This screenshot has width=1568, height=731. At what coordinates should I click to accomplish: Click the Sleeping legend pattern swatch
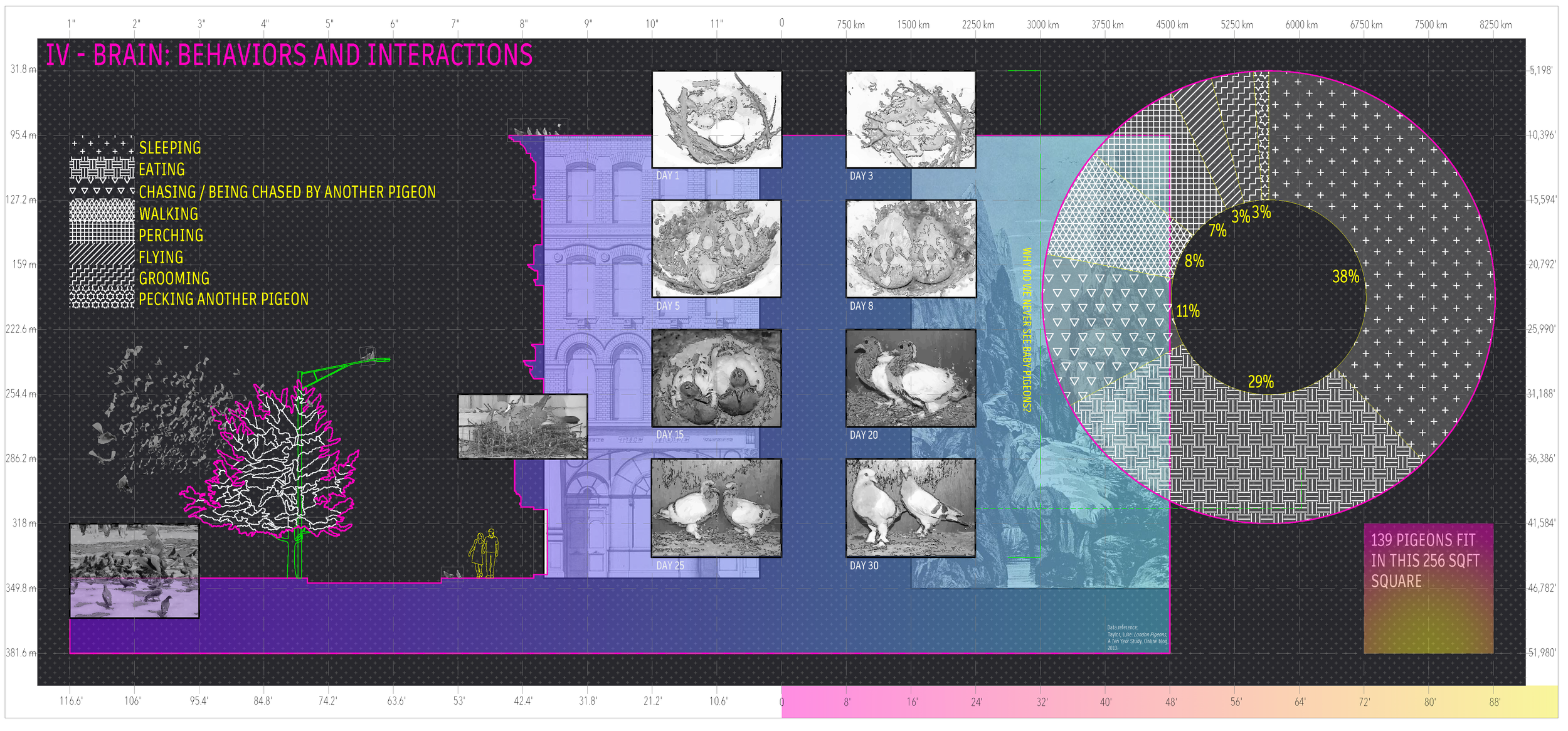point(102,147)
